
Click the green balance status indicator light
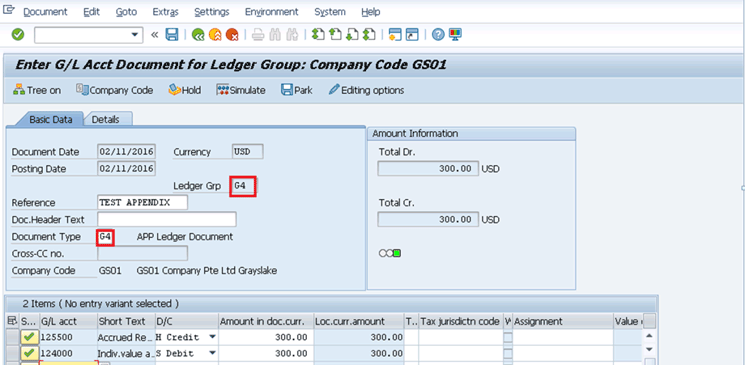coord(397,253)
